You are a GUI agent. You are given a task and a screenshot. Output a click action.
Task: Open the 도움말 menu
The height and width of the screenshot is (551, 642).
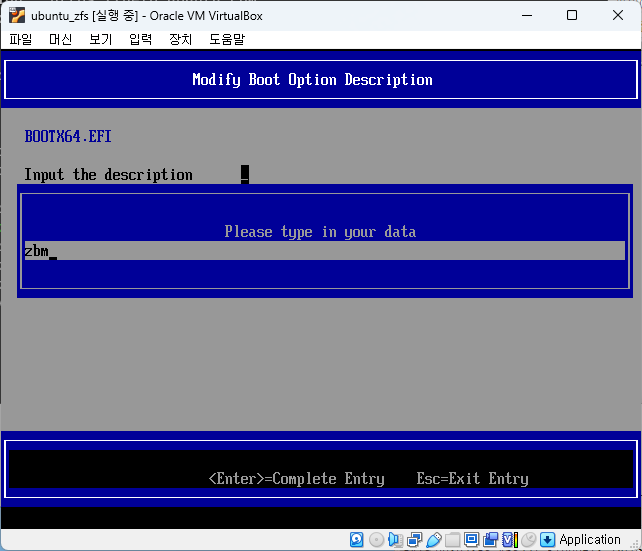[x=226, y=39]
